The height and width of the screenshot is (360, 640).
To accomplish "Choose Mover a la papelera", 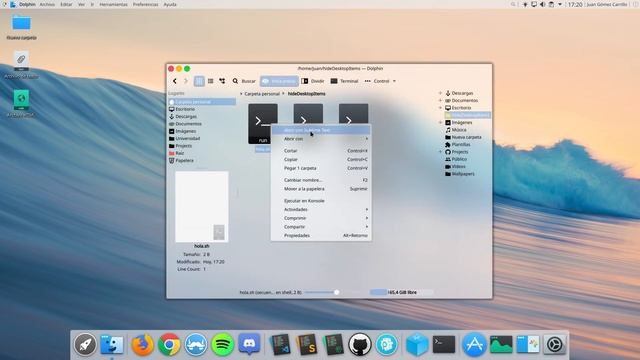I will 321,189.
